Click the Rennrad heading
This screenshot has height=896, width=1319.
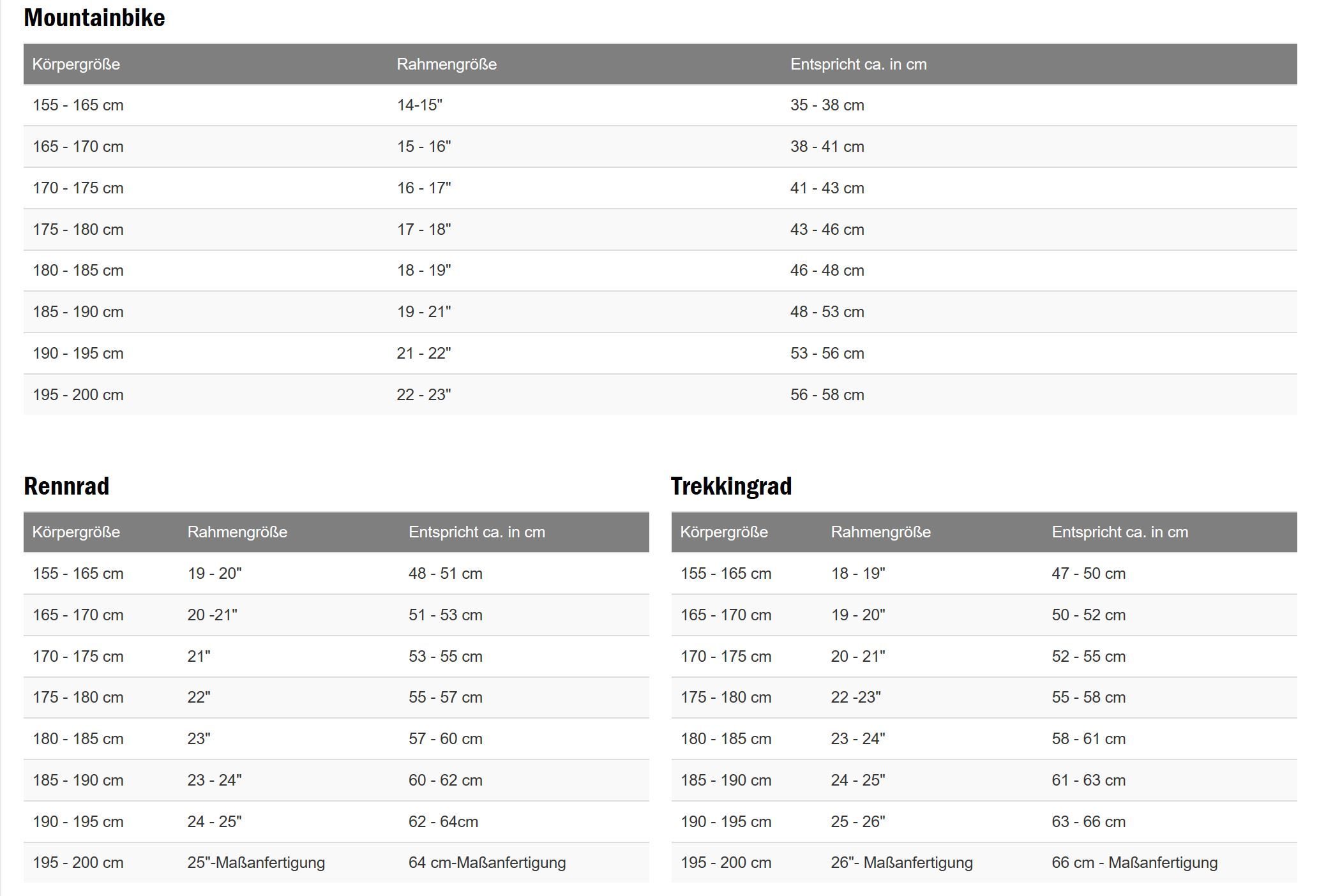click(x=66, y=486)
